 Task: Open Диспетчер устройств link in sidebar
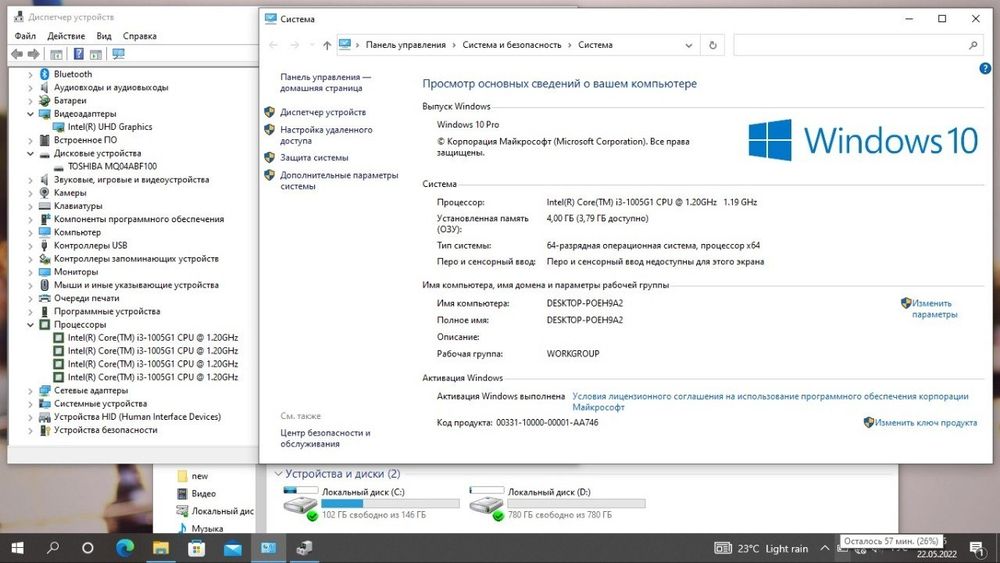(323, 112)
